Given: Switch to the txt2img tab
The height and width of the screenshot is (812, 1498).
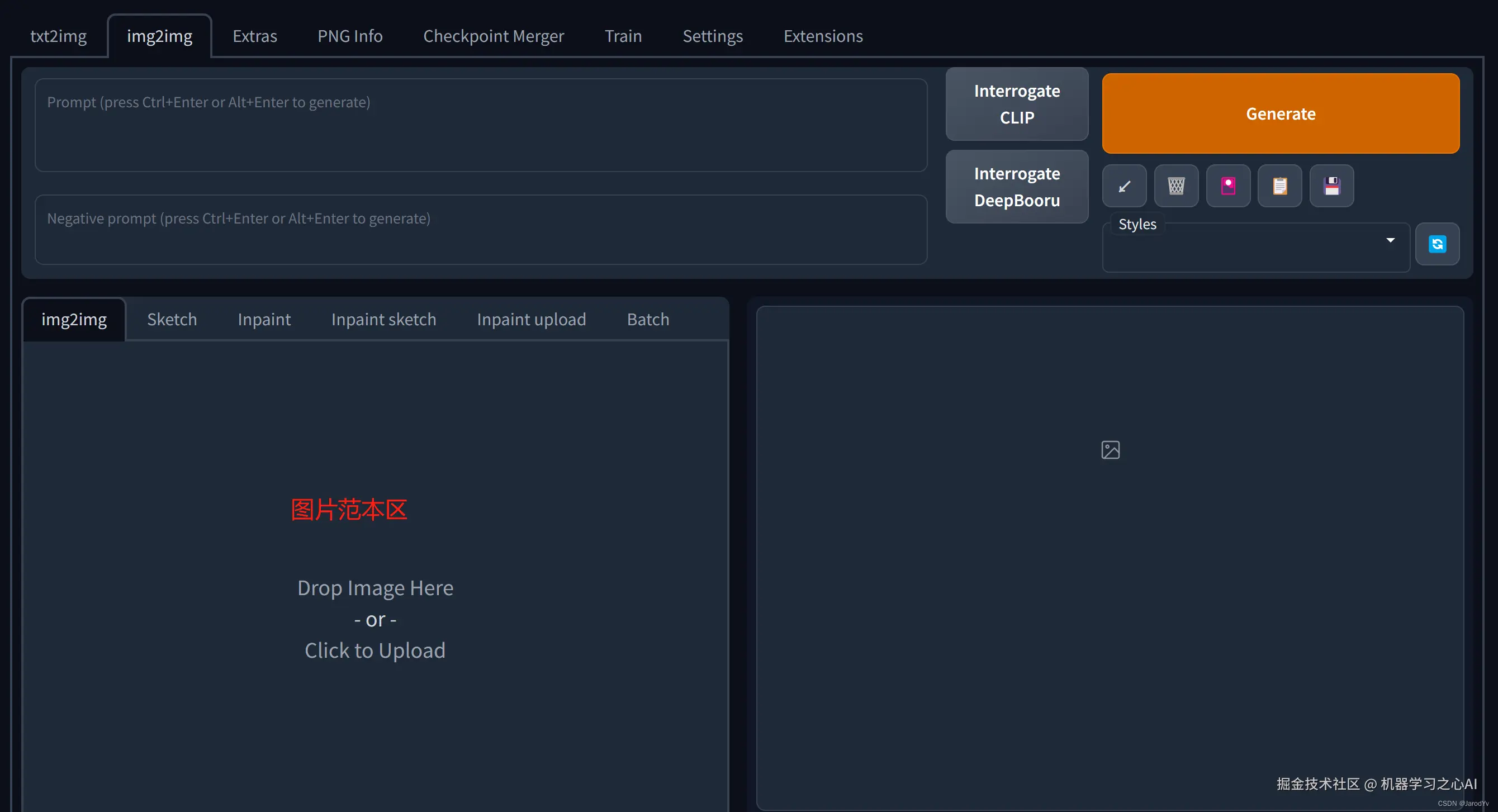Looking at the screenshot, I should coord(58,36).
